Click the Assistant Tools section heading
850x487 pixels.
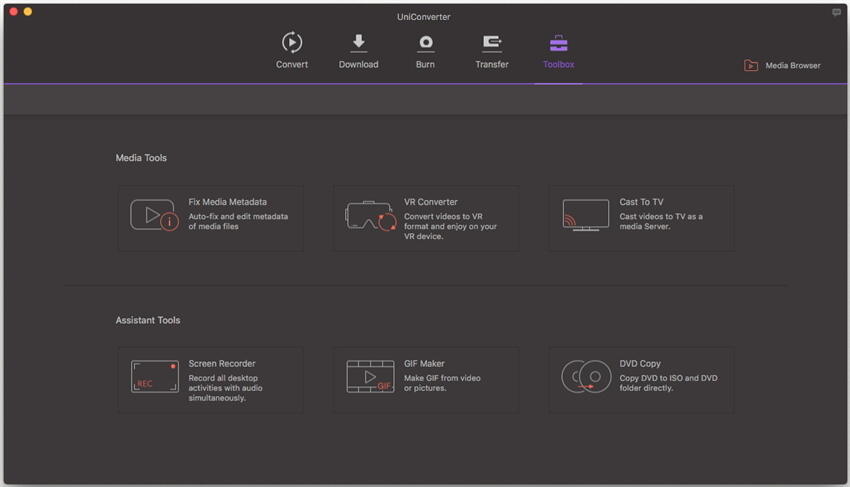(147, 320)
